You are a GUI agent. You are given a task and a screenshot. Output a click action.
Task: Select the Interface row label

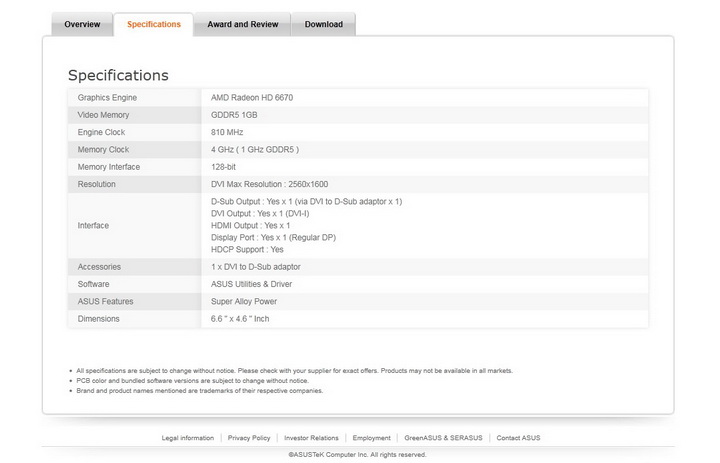tap(93, 226)
